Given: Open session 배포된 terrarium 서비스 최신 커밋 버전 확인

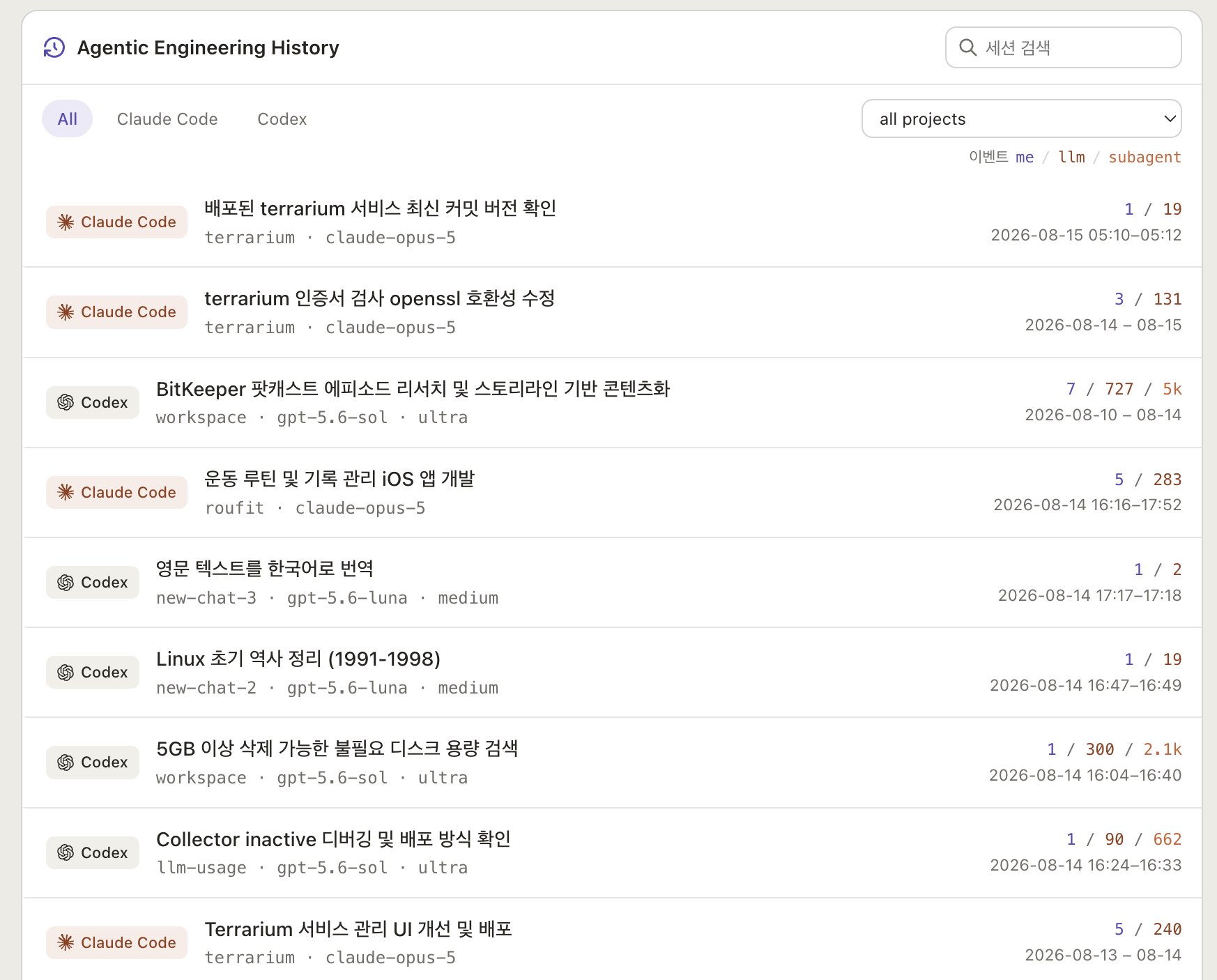Looking at the screenshot, I should [380, 208].
